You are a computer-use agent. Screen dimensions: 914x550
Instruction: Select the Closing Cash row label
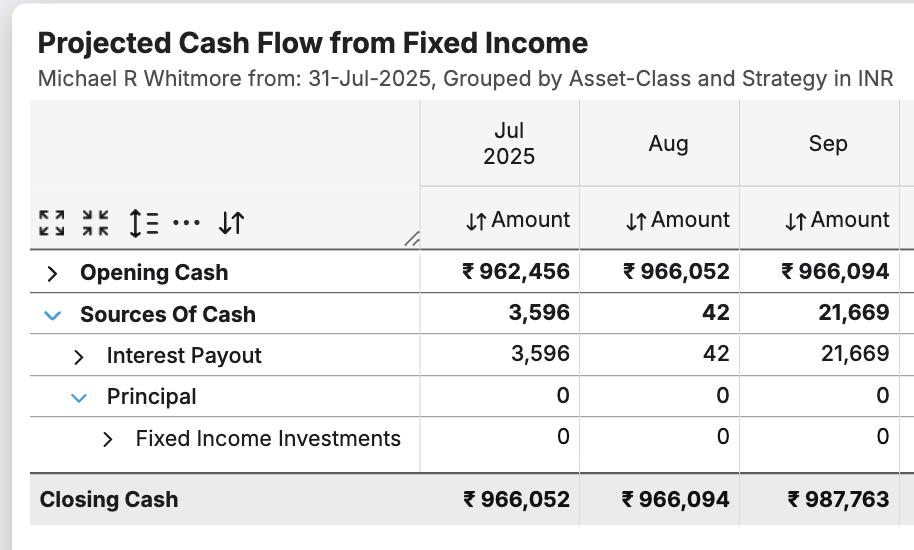tap(108, 499)
